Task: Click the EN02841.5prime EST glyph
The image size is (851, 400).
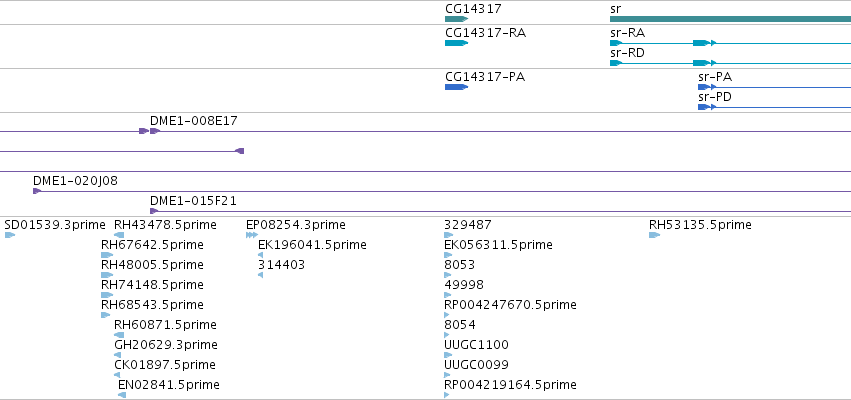Action: 122,395
